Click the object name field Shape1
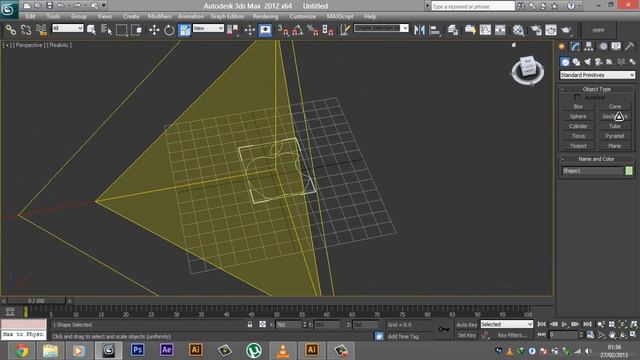 593,171
